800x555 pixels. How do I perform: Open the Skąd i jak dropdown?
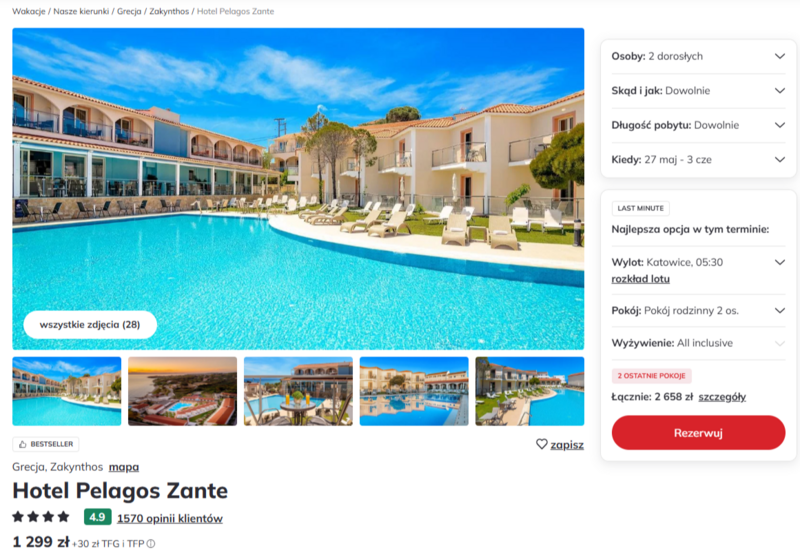pyautogui.click(x=698, y=91)
